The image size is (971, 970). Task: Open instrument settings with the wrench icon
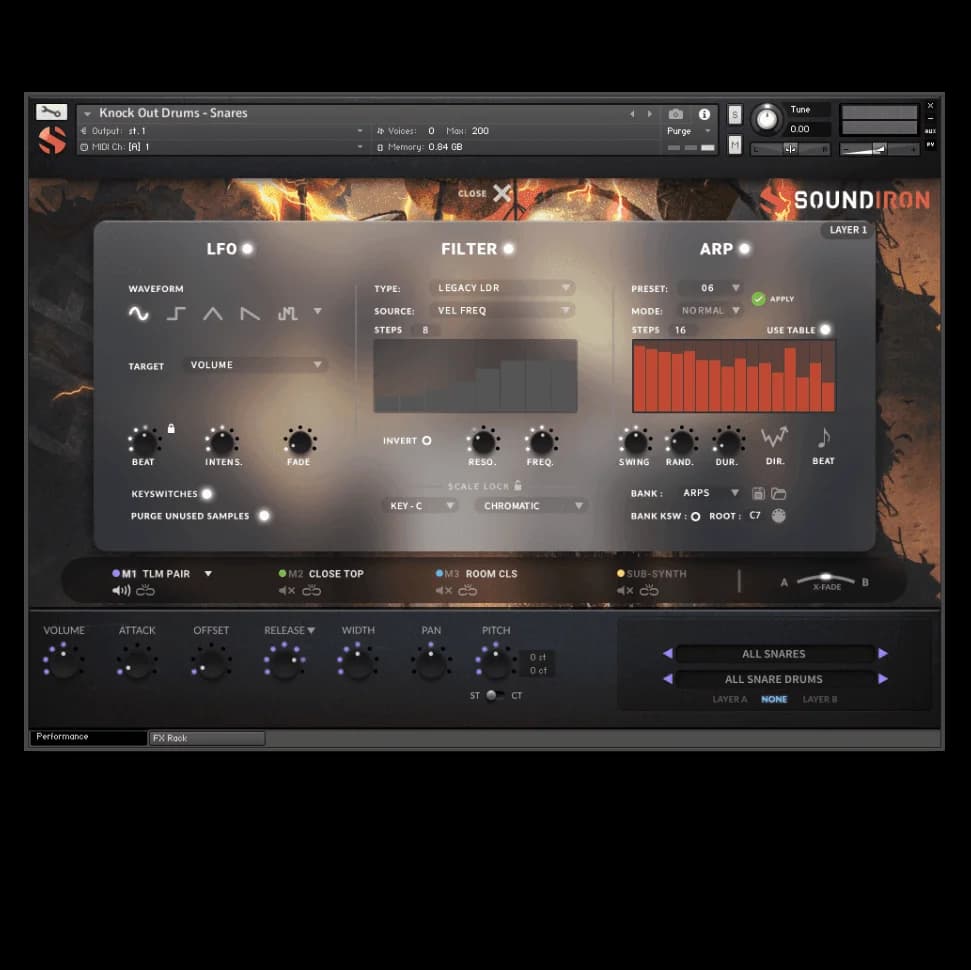51,112
